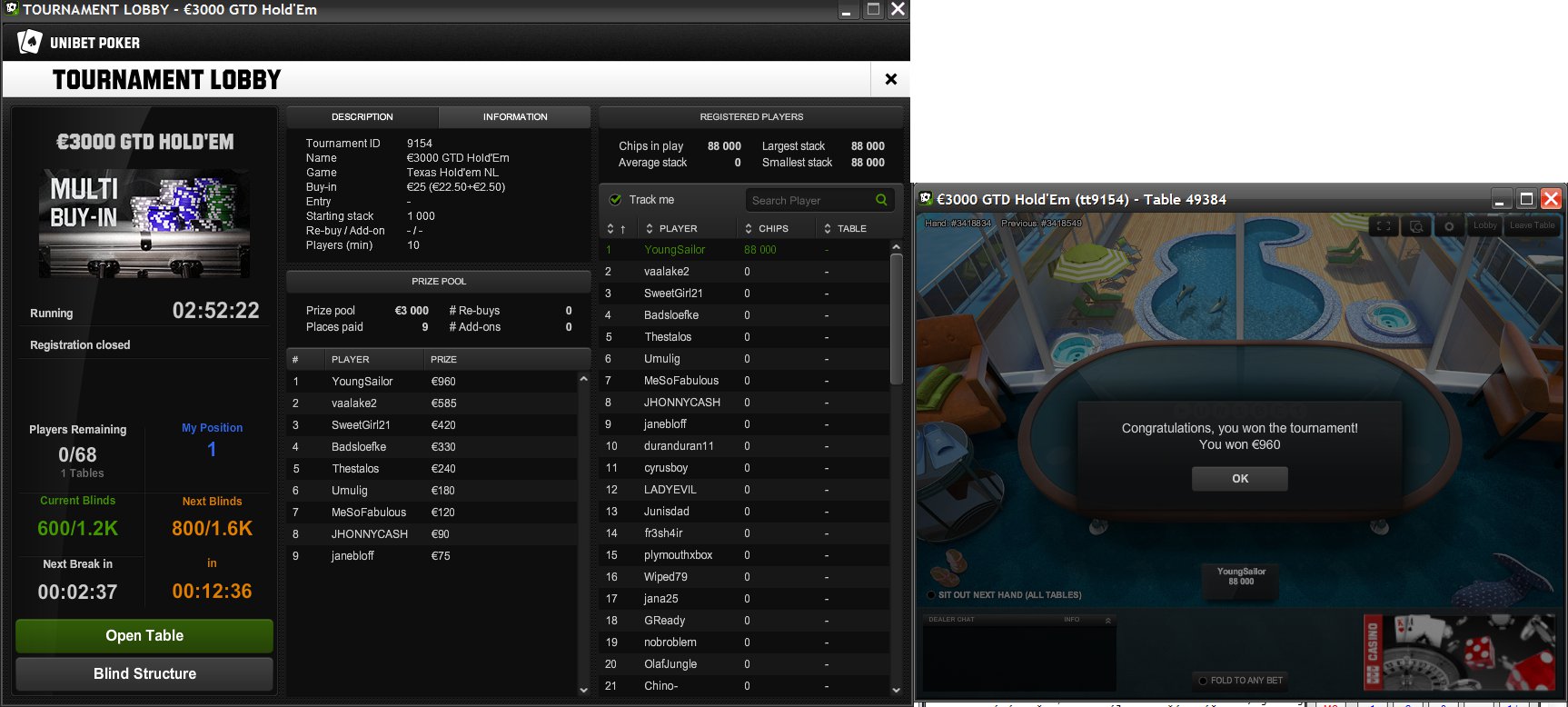This screenshot has height=707, width=1568.
Task: Switch to the Information tab
Action: pyautogui.click(x=515, y=117)
